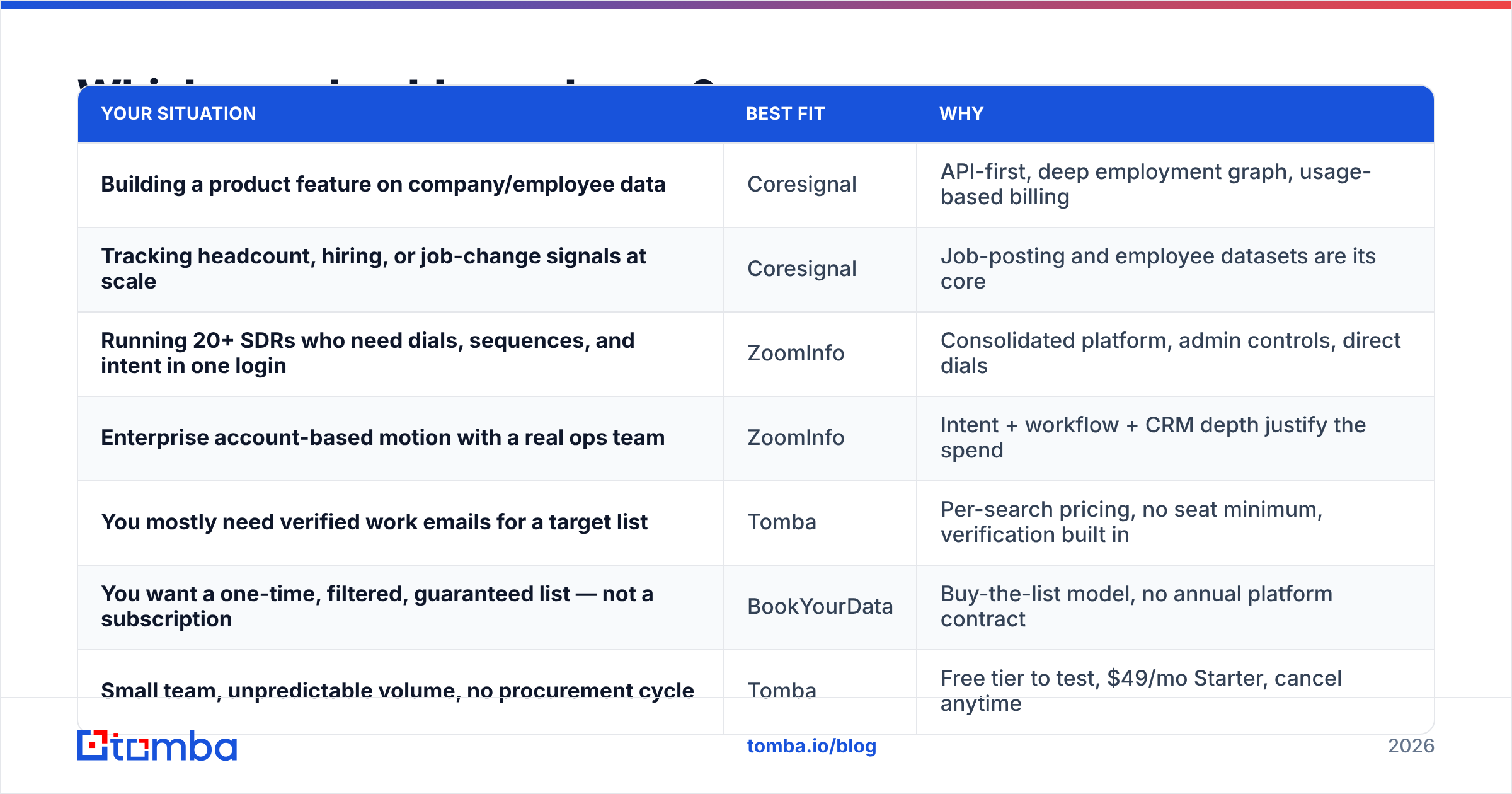
Task: Click the BookYourData best fit cell
Action: coord(820,606)
